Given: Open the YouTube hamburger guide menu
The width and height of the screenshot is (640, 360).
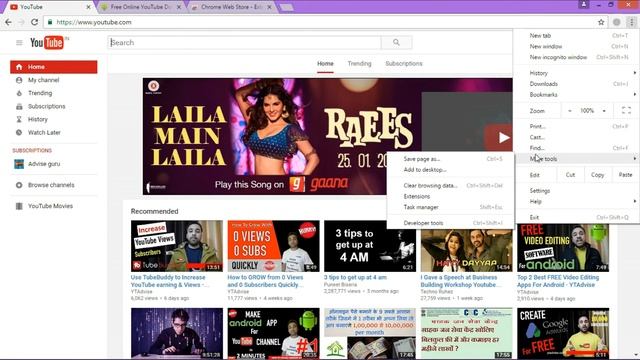Looking at the screenshot, I should [x=19, y=42].
